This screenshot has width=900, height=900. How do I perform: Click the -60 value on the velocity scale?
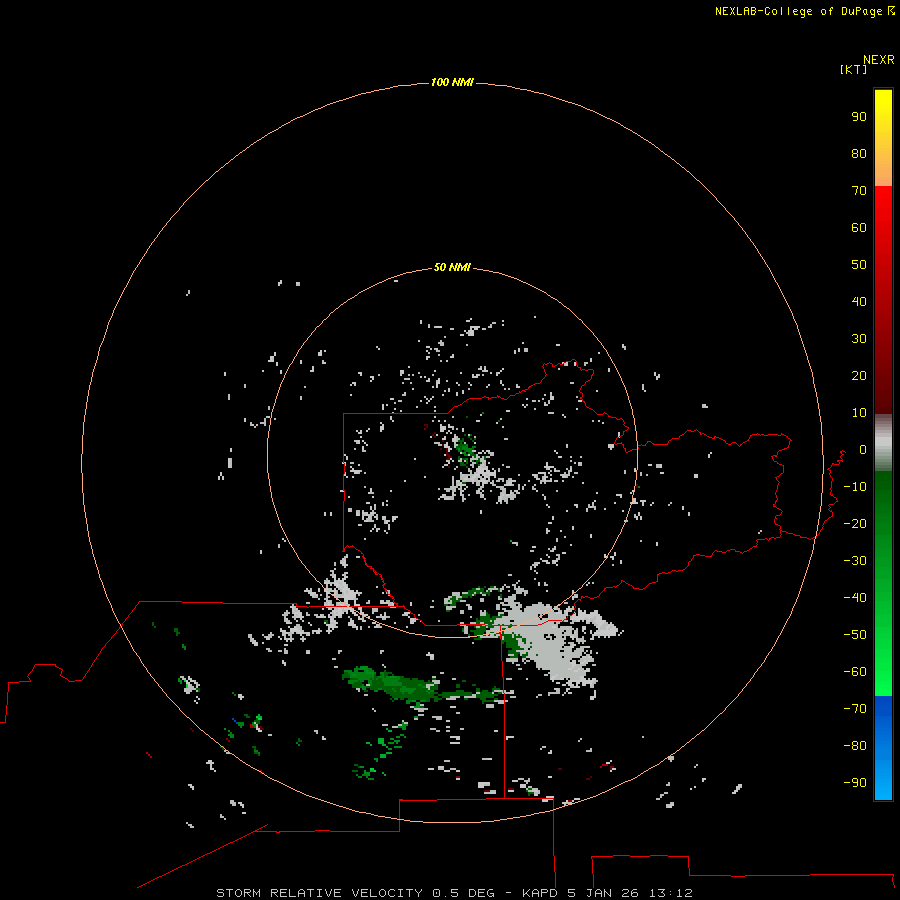855,672
